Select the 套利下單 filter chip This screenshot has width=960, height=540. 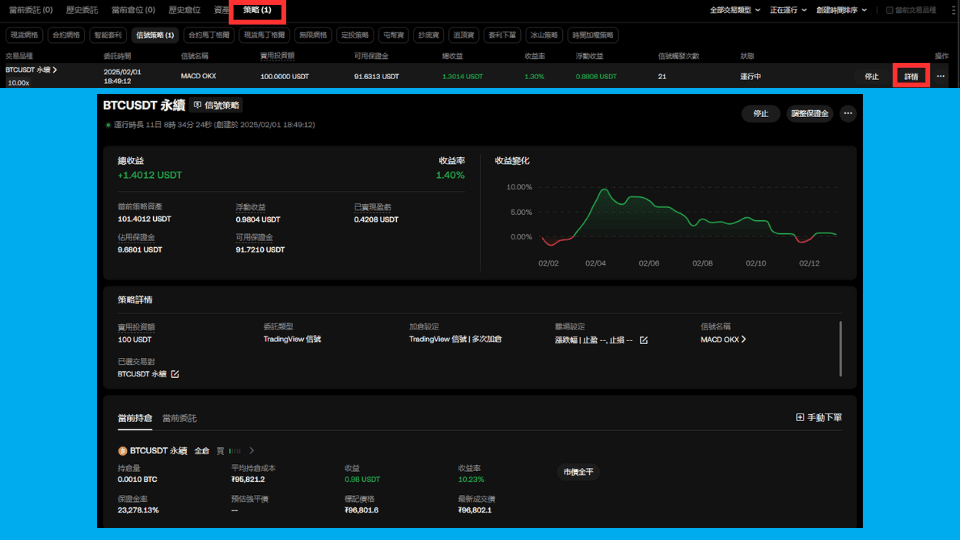point(502,35)
